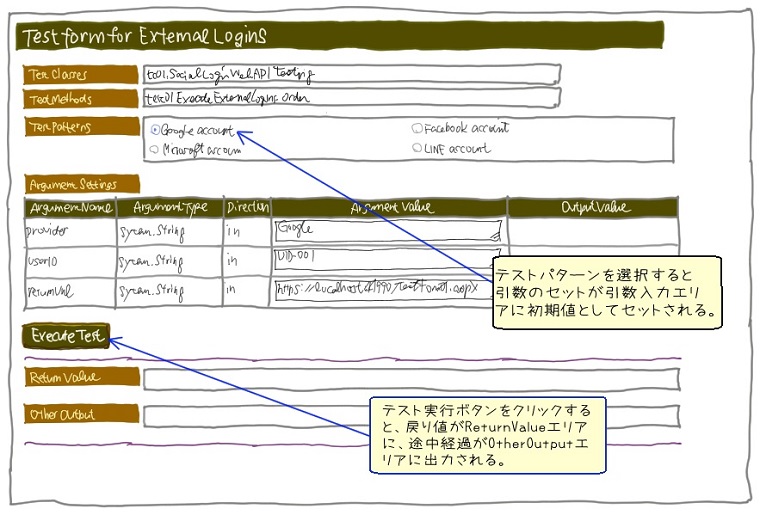Select the Facebook account radio button
This screenshot has height=515, width=760.
click(417, 128)
